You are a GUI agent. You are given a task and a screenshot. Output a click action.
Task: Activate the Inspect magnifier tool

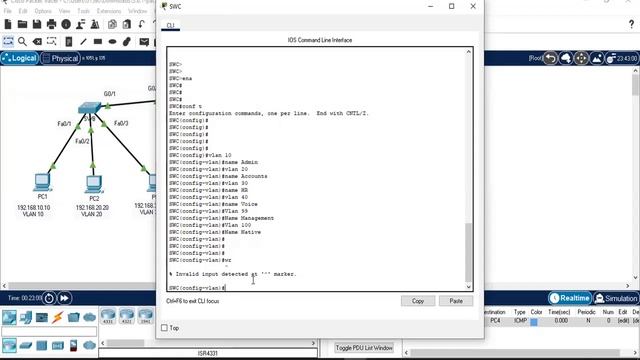(22, 42)
